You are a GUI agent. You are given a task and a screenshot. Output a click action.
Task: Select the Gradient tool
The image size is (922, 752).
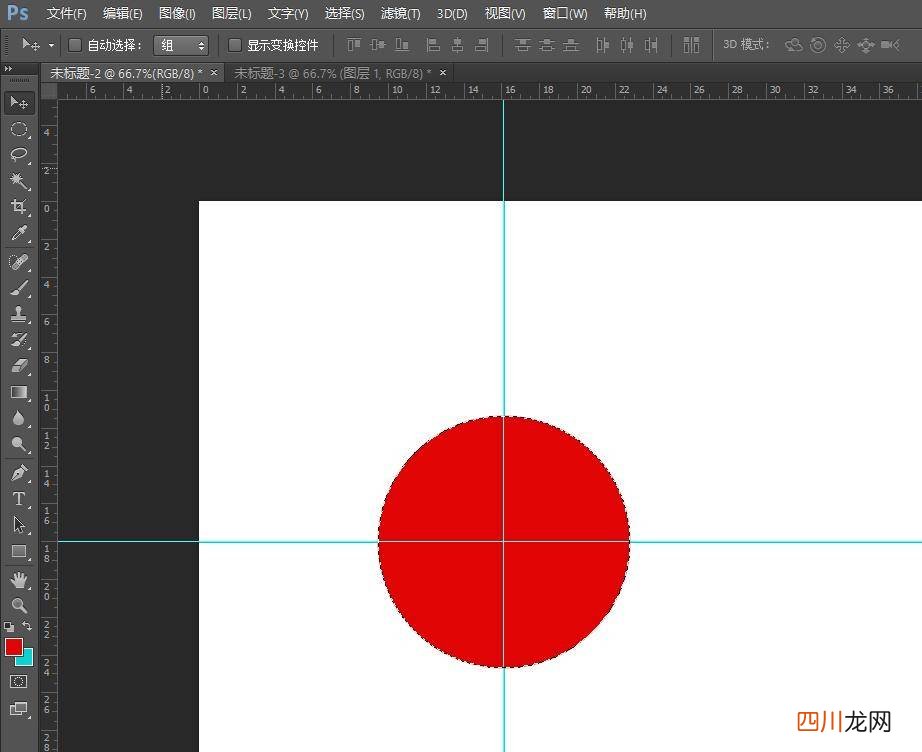click(x=19, y=392)
